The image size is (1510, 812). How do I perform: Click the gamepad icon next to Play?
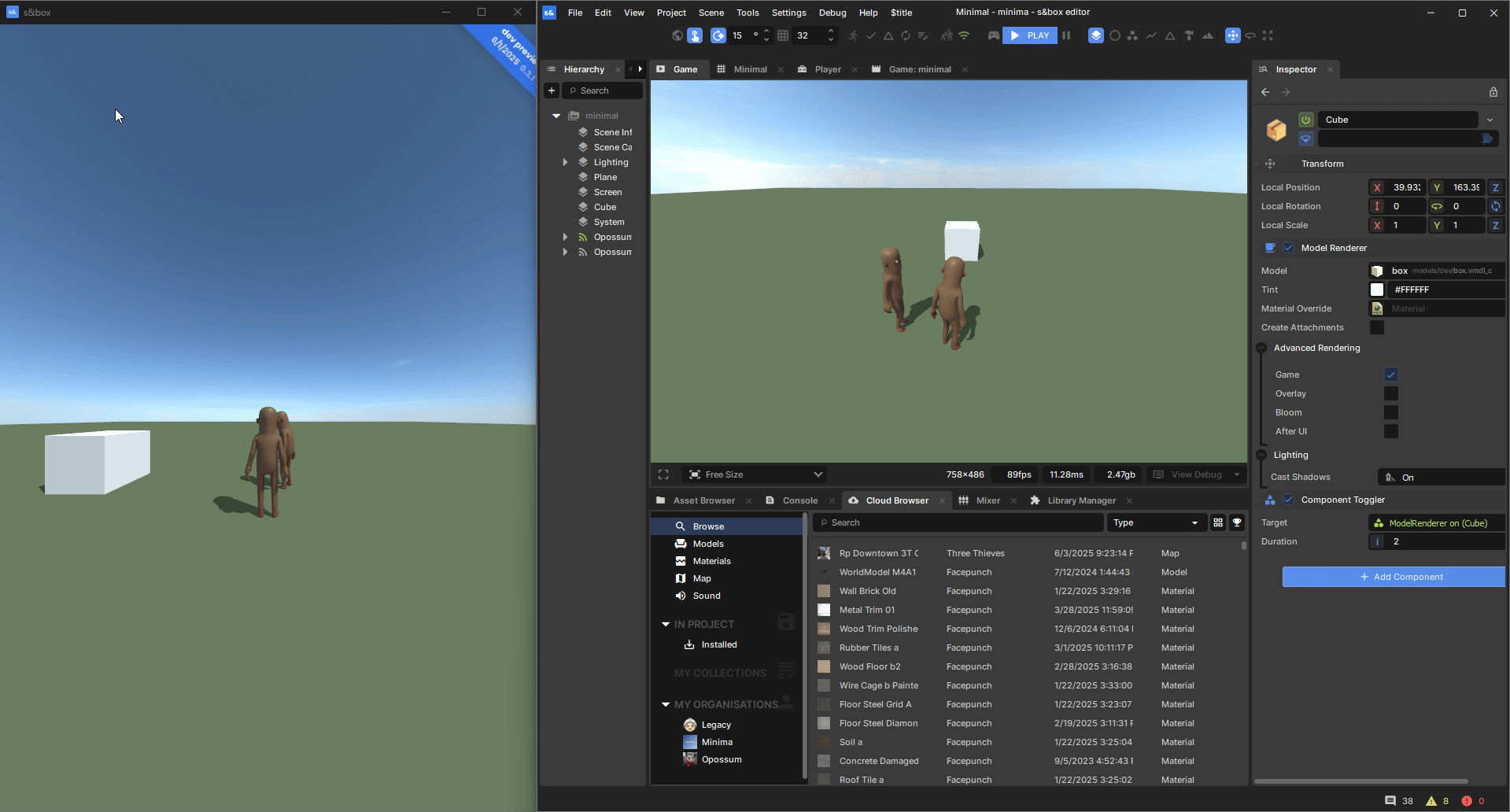(994, 35)
